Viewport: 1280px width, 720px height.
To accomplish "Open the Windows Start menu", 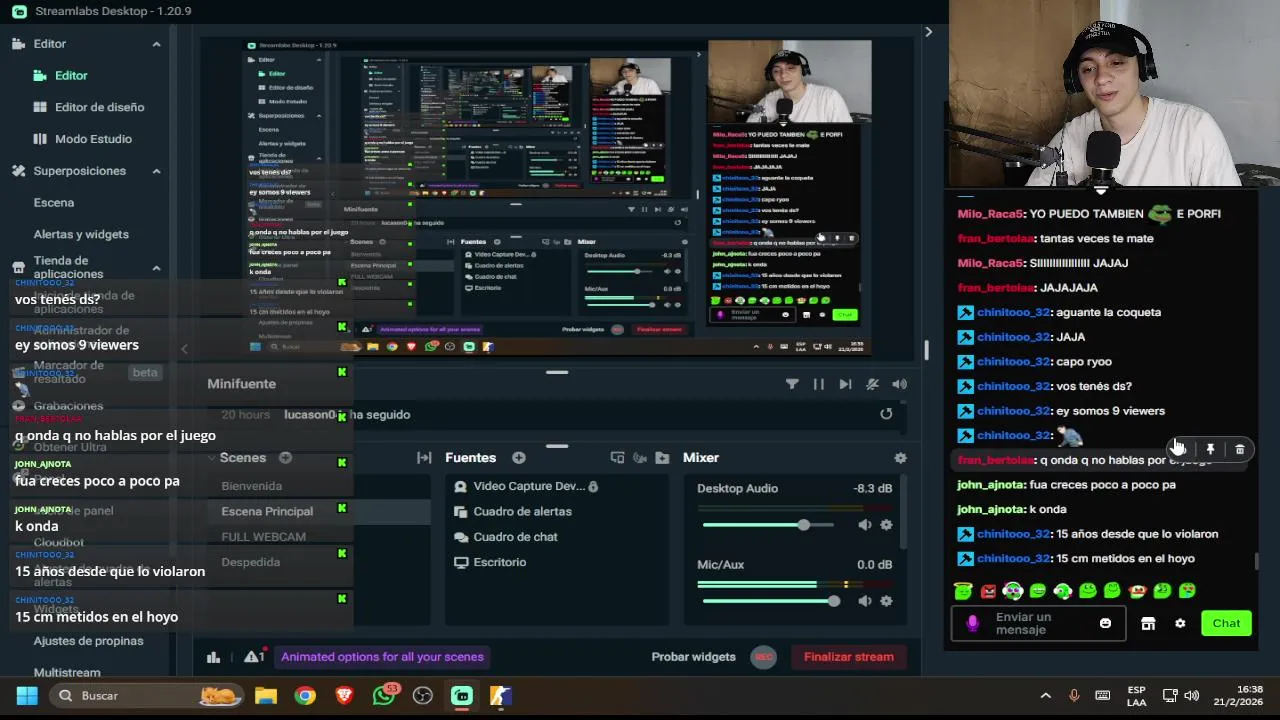I will click(x=27, y=696).
